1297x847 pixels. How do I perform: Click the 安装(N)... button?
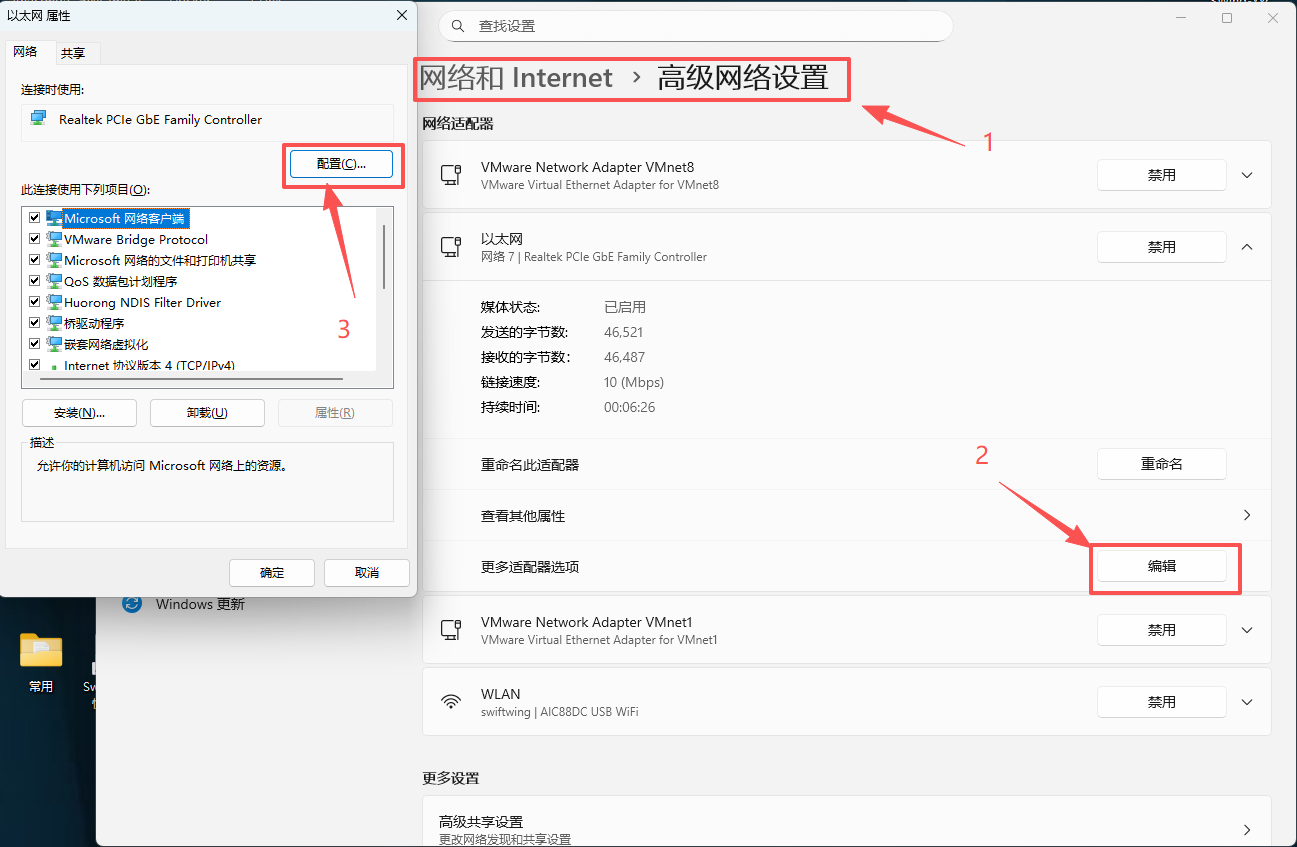coord(79,413)
